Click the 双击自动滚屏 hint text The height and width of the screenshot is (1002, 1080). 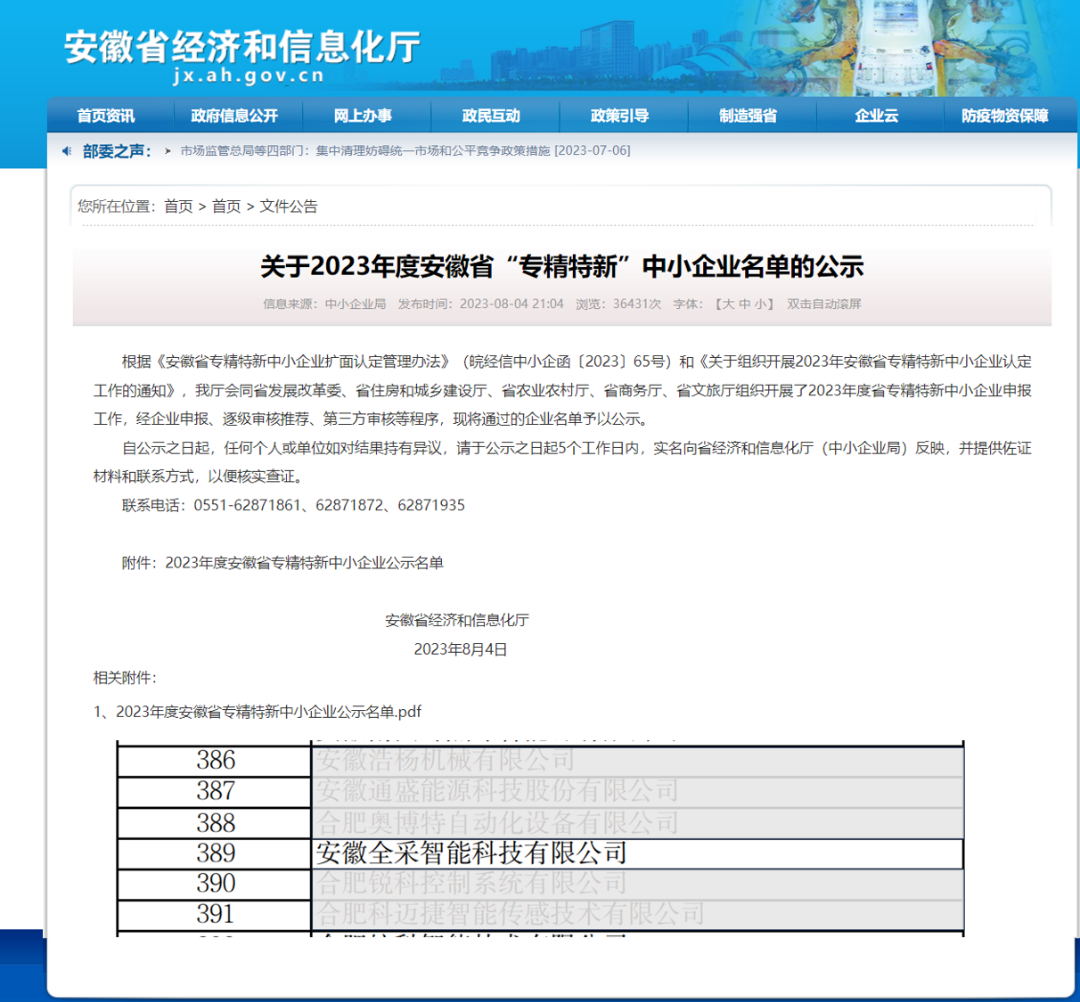[824, 304]
